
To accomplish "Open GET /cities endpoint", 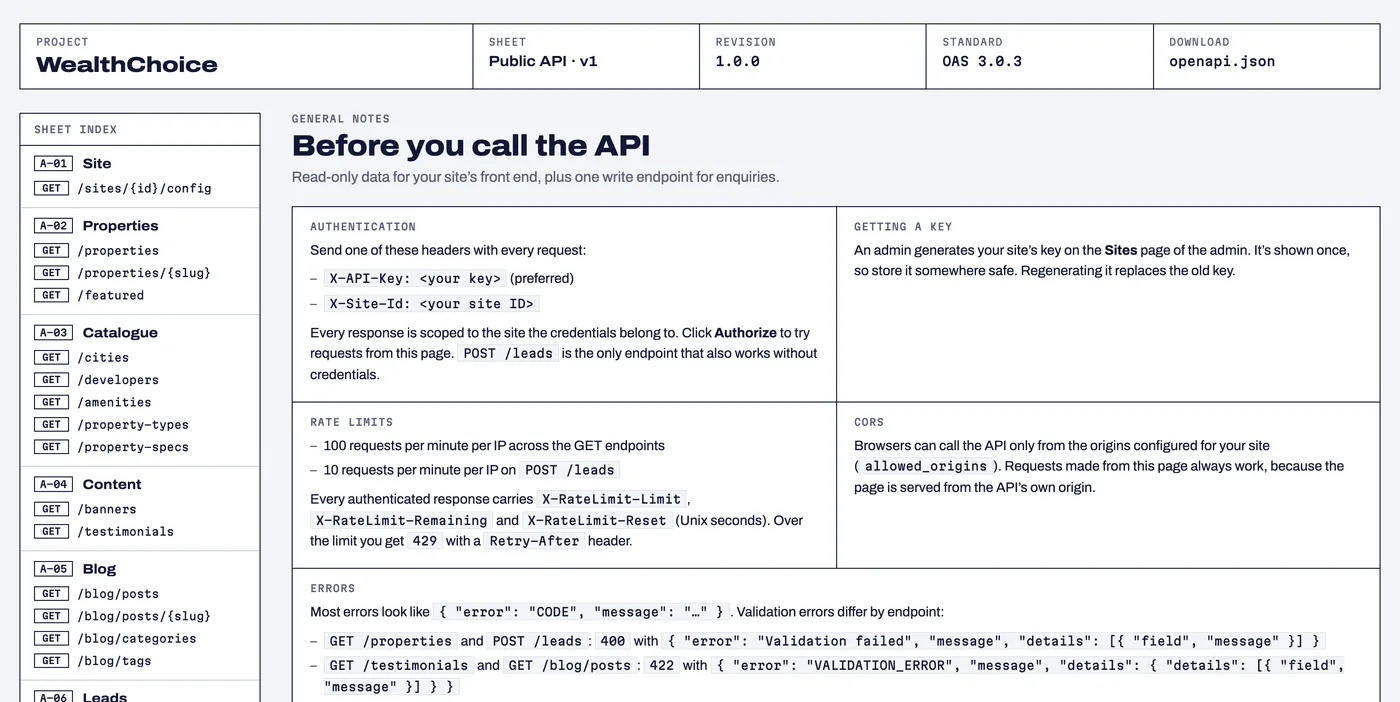I will (82, 357).
